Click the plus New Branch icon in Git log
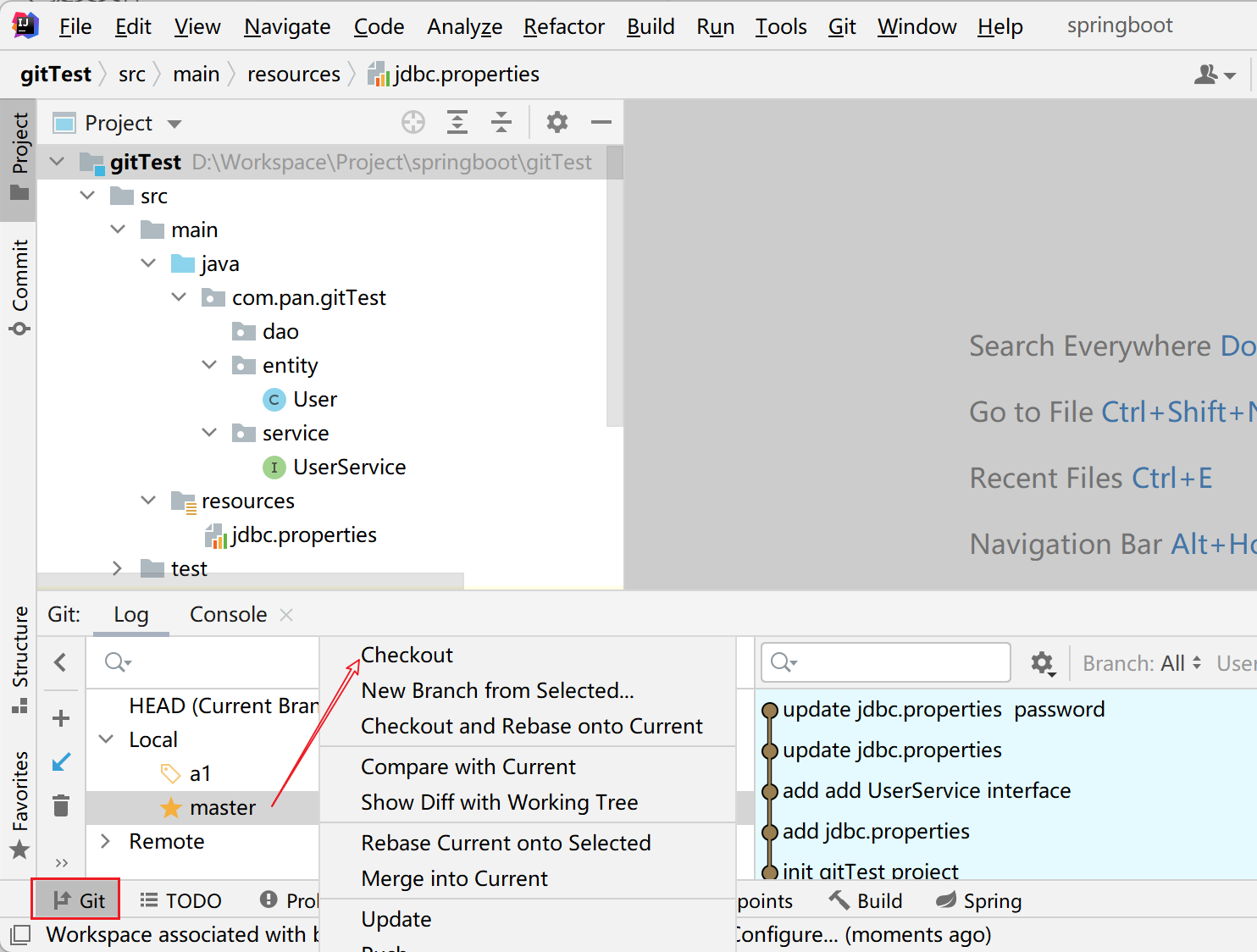The height and width of the screenshot is (952, 1257). point(61,719)
